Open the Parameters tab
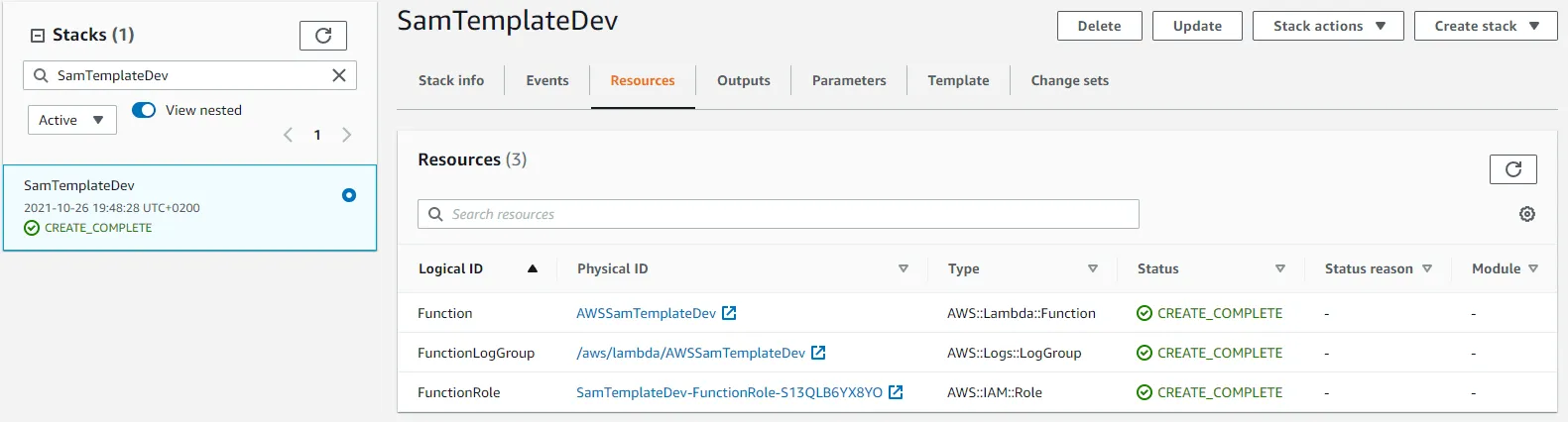Viewport: 1568px width, 422px height. pos(849,80)
